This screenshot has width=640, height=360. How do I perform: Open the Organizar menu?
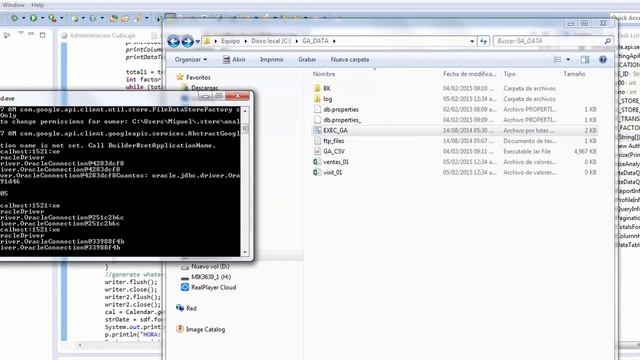191,60
